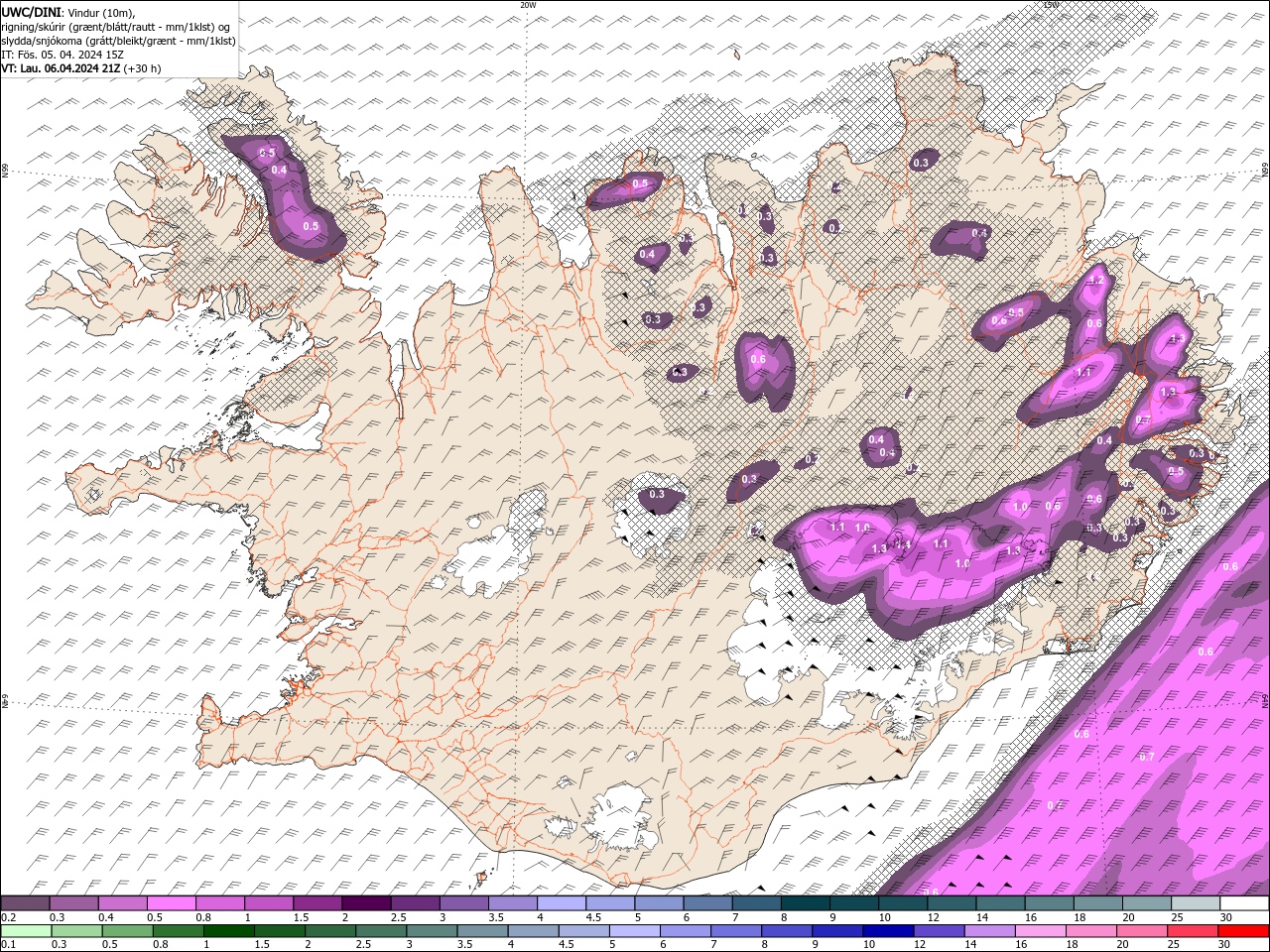1270x952 pixels.
Task: Click the lower-row forest green swatch starting at 0.8
Action: tap(179, 930)
